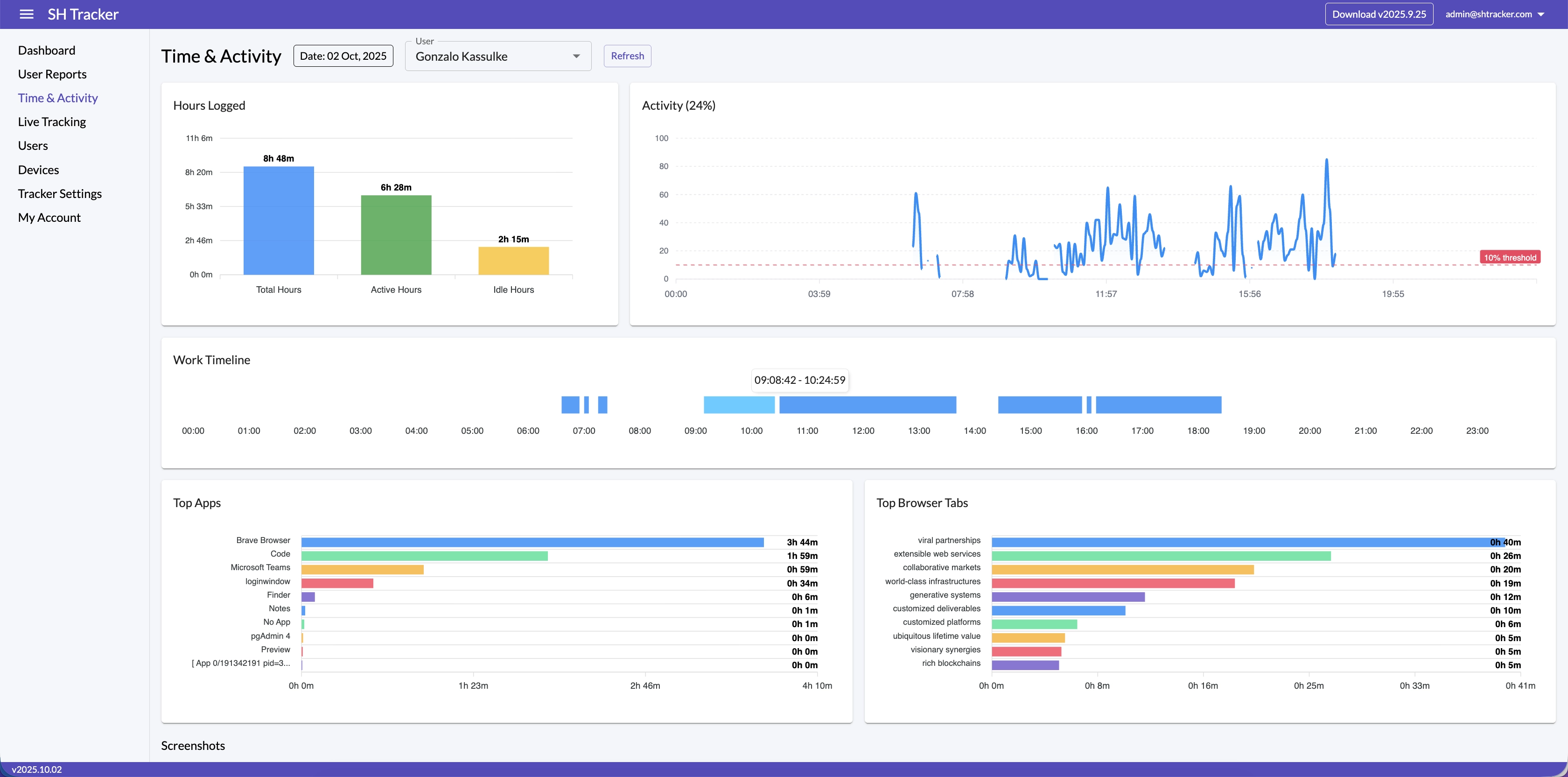Screen dimensions: 1568x777
Task: Select the highlighted 09:08–10:24 timeline segment
Action: (739, 405)
